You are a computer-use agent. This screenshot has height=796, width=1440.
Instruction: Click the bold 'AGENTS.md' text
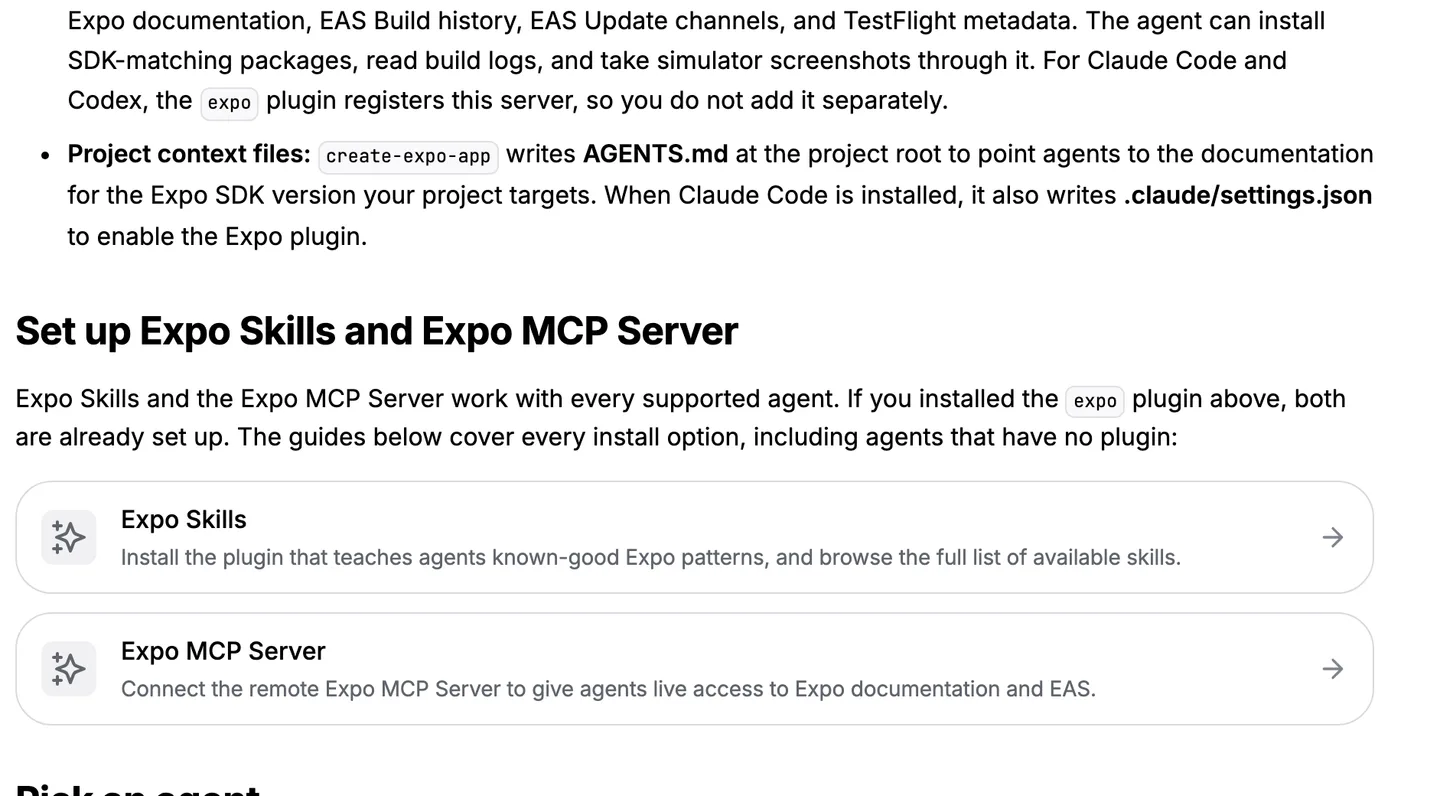(655, 154)
